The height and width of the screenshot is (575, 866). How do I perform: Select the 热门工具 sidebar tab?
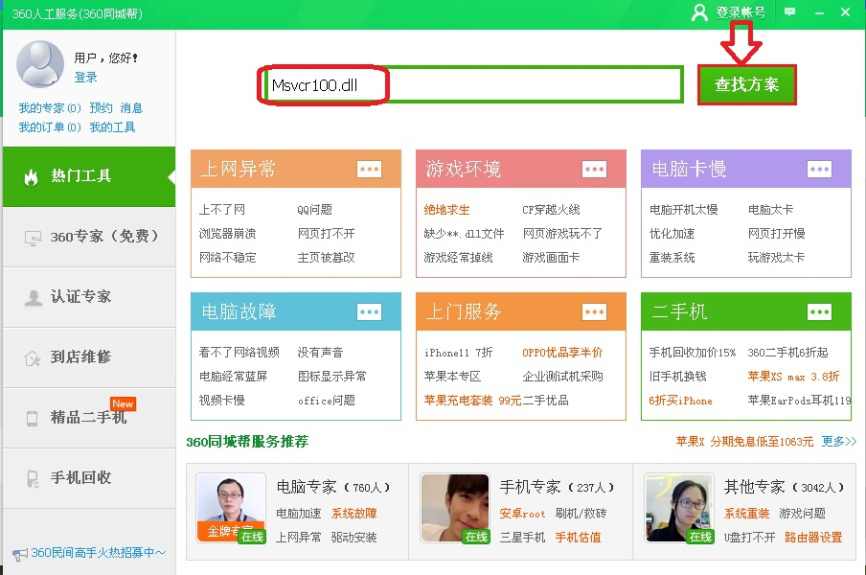click(89, 177)
